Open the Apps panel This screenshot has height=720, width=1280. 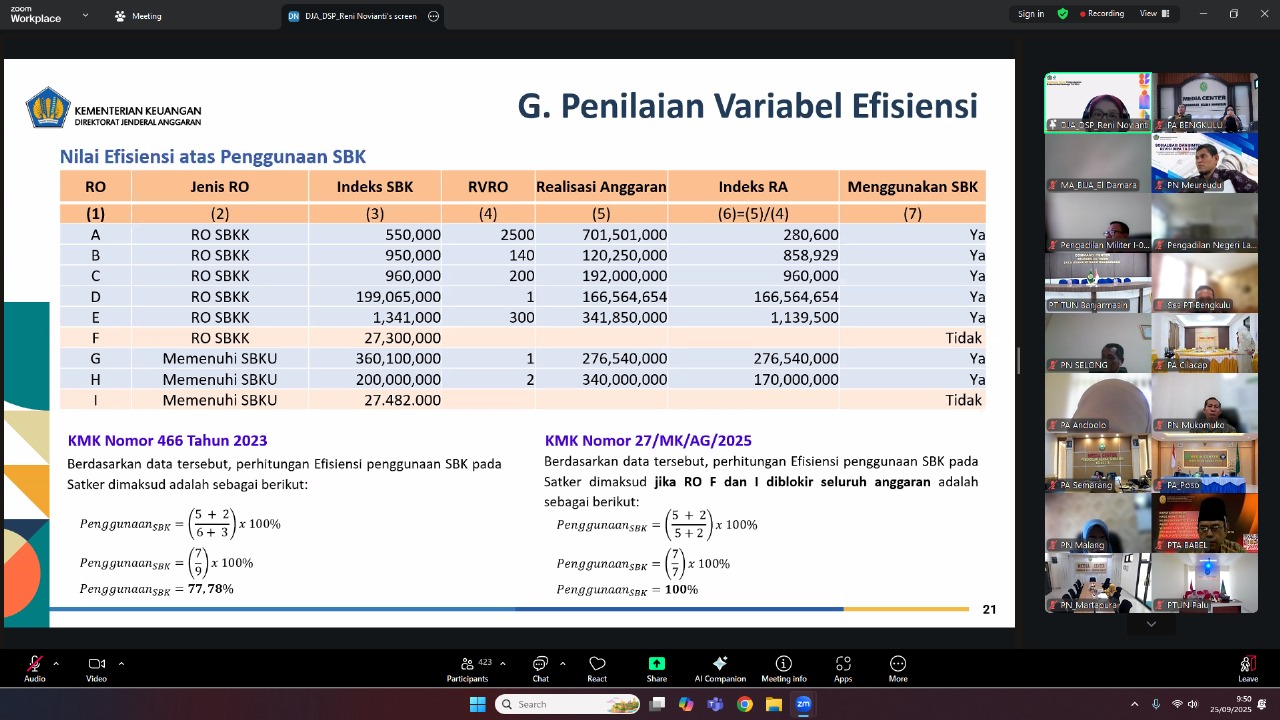tap(843, 667)
